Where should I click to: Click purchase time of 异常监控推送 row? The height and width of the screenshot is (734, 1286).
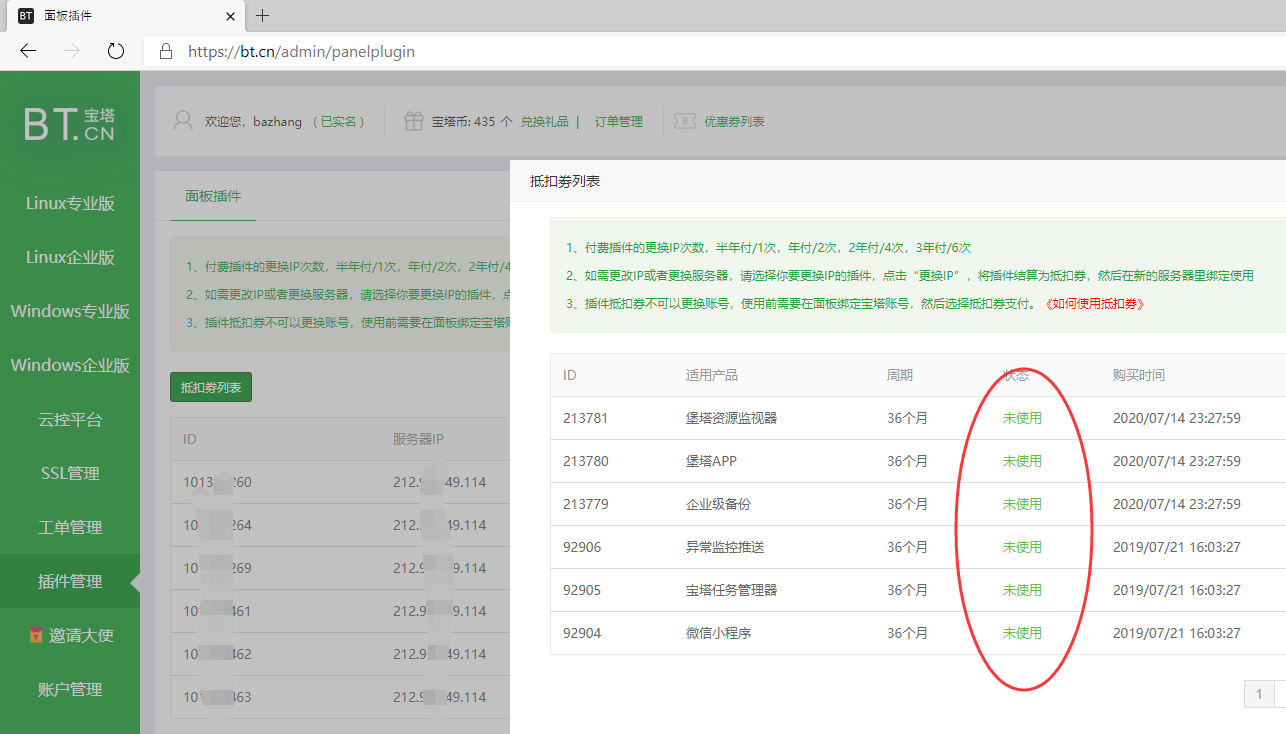1177,547
